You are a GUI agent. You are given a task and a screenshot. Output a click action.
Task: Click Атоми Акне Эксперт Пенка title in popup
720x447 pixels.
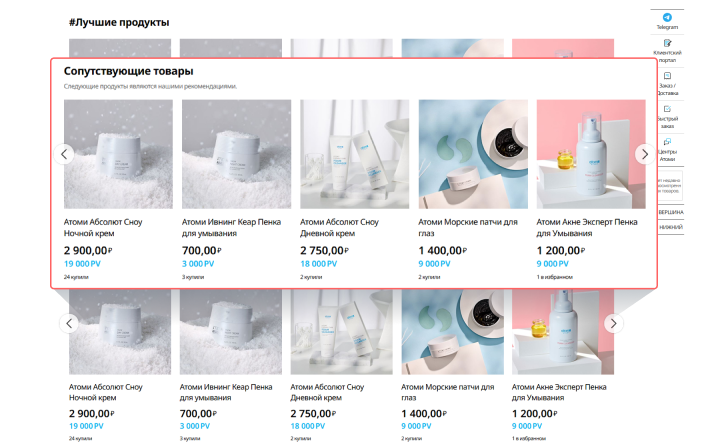point(587,227)
